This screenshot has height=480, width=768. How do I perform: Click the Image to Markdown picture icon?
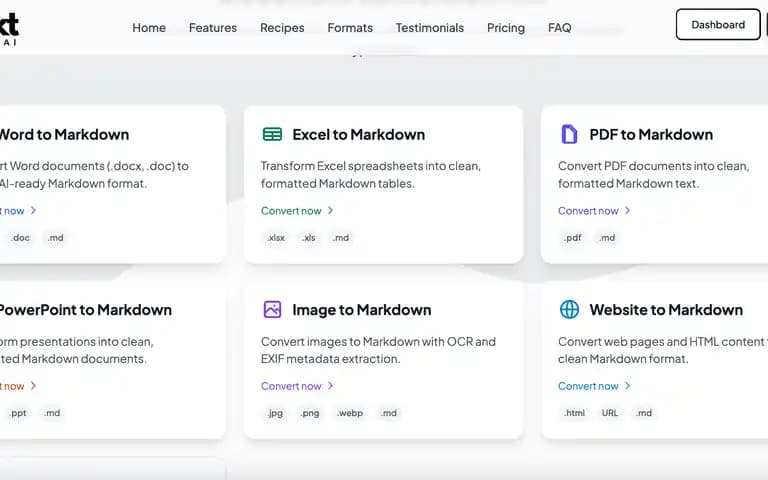click(x=272, y=310)
